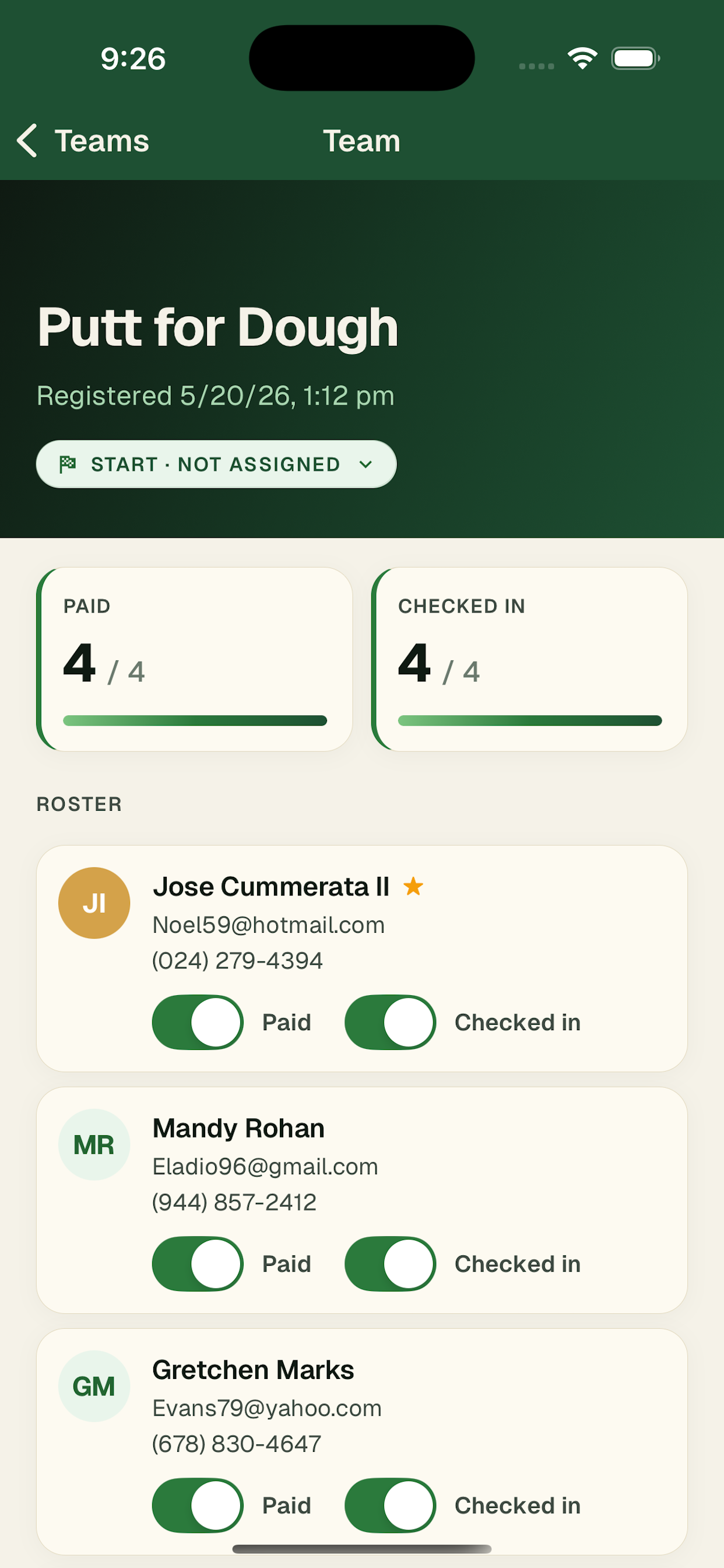Toggle Checked in for Mandy Rohan
724x1568 pixels.
(390, 1263)
